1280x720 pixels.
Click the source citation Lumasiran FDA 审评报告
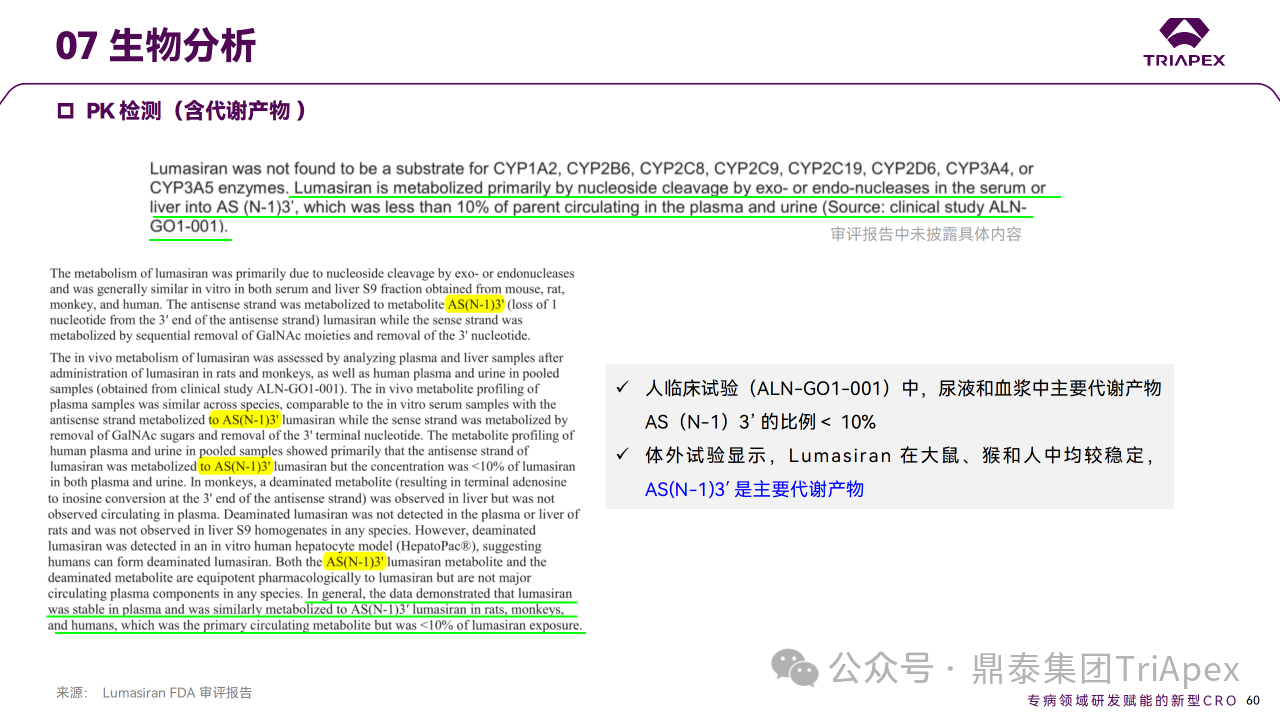(x=176, y=692)
